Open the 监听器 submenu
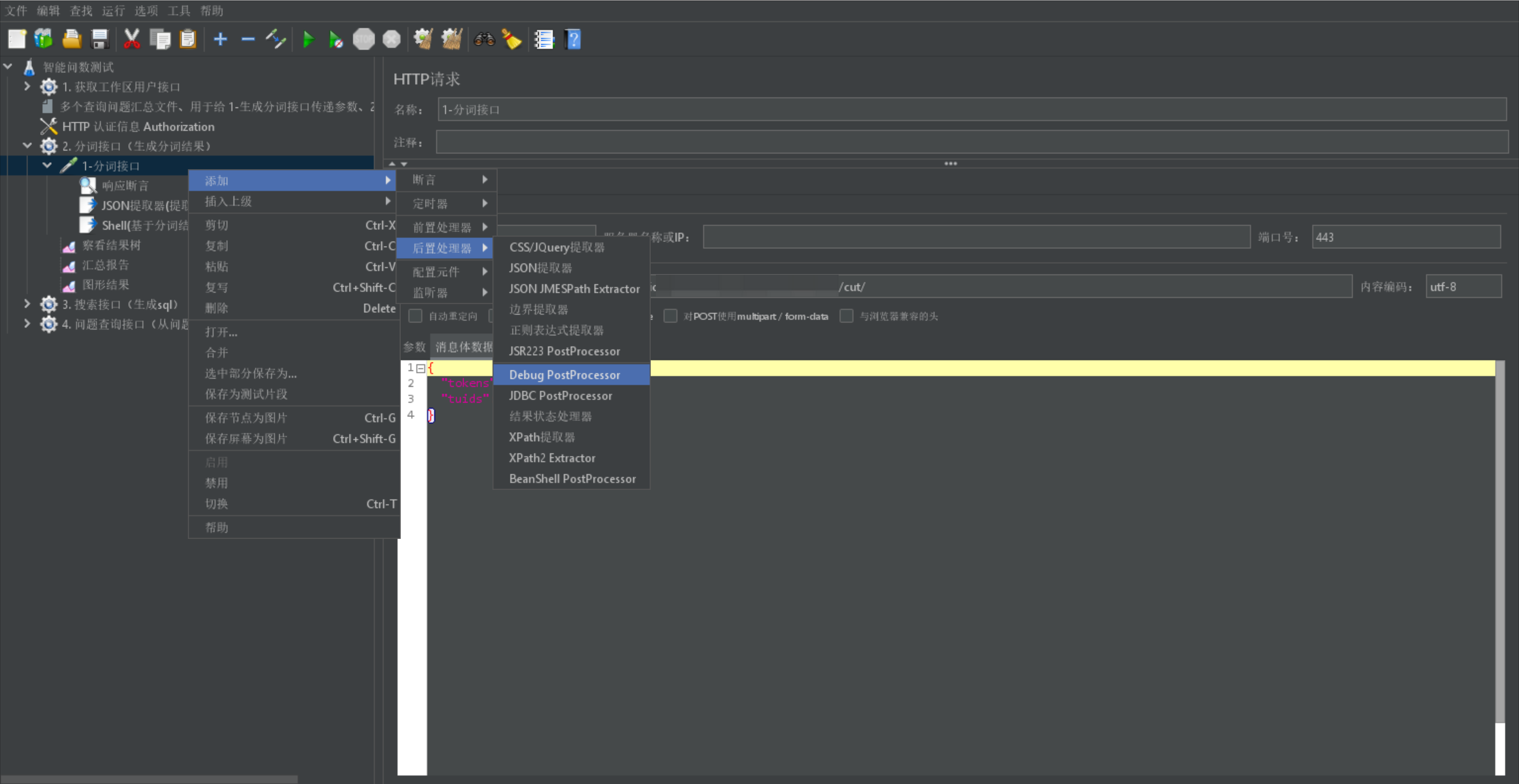Screen dimensions: 1519x784 [446, 293]
